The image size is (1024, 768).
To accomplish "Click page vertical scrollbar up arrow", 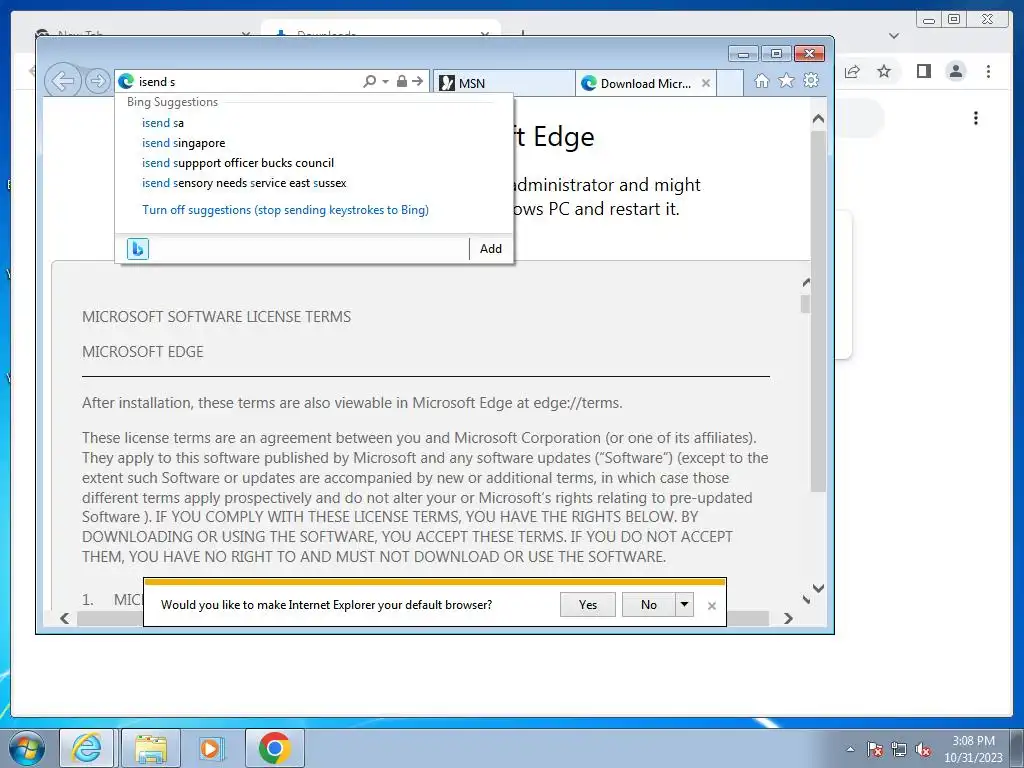I will coord(818,119).
